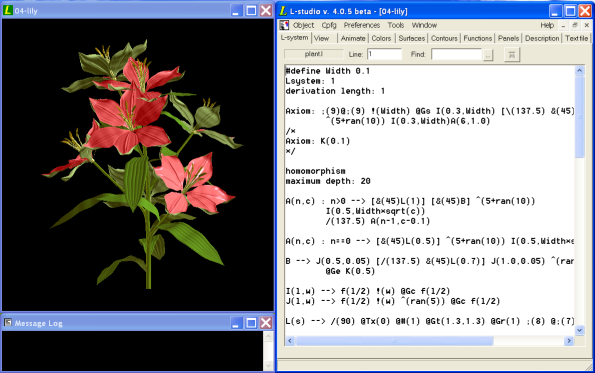Click the 04-lily window L icon
The height and width of the screenshot is (373, 595).
8,11
